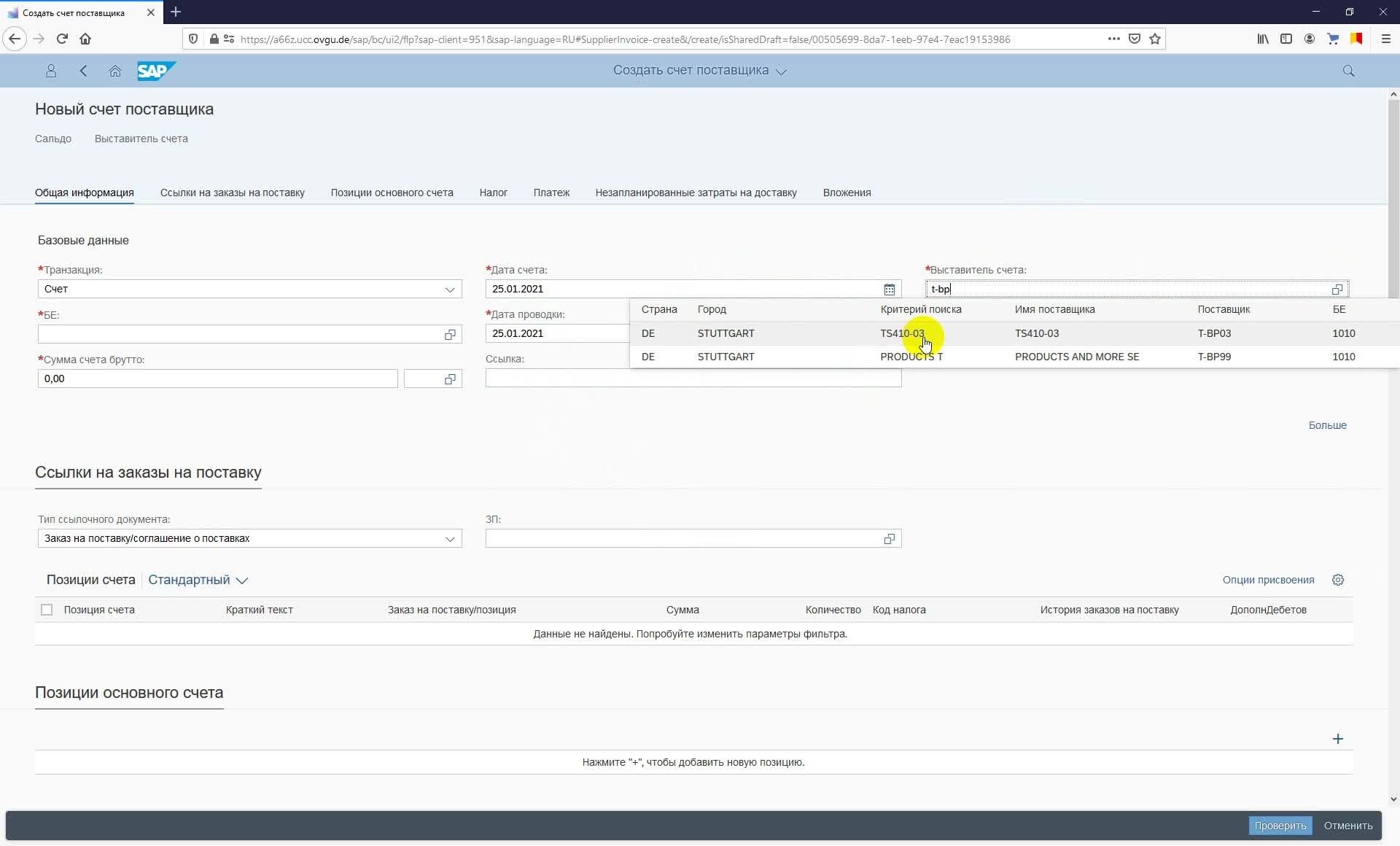Open Firefox account icon

pos(1310,39)
